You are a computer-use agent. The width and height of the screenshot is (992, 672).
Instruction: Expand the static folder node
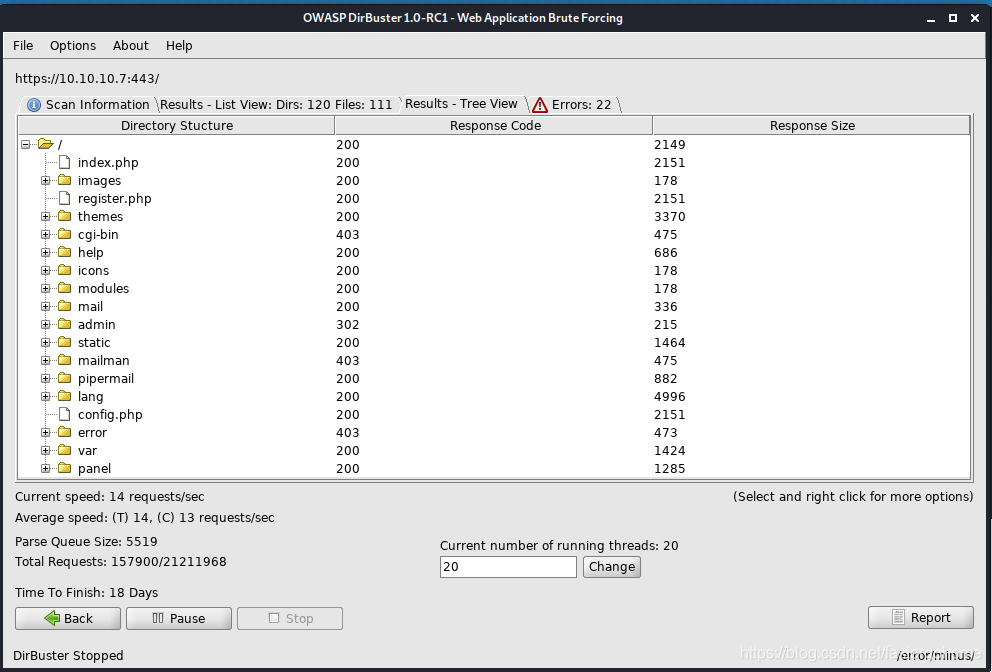click(46, 342)
